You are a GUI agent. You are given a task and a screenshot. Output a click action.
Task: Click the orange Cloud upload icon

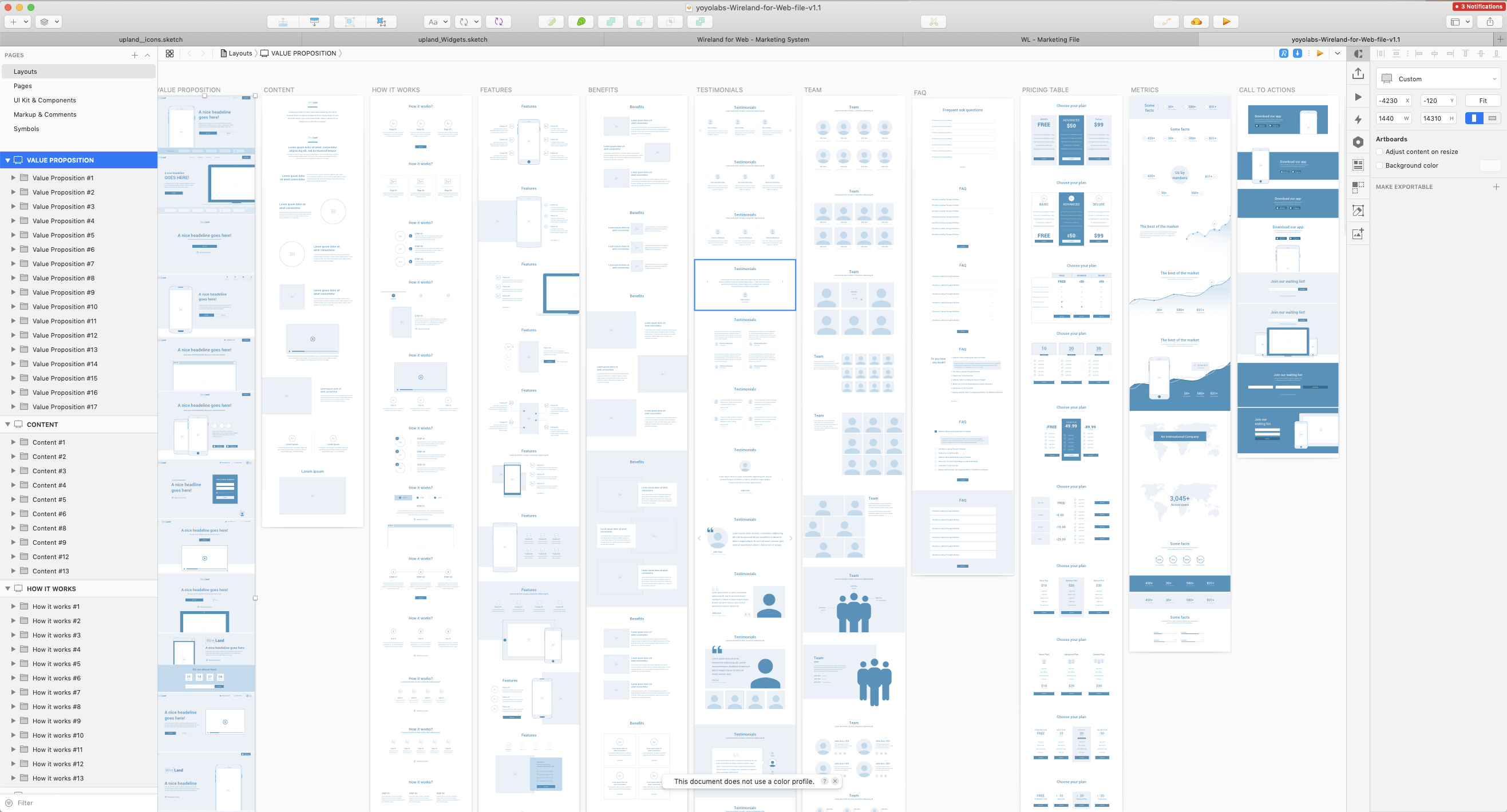(x=1196, y=22)
